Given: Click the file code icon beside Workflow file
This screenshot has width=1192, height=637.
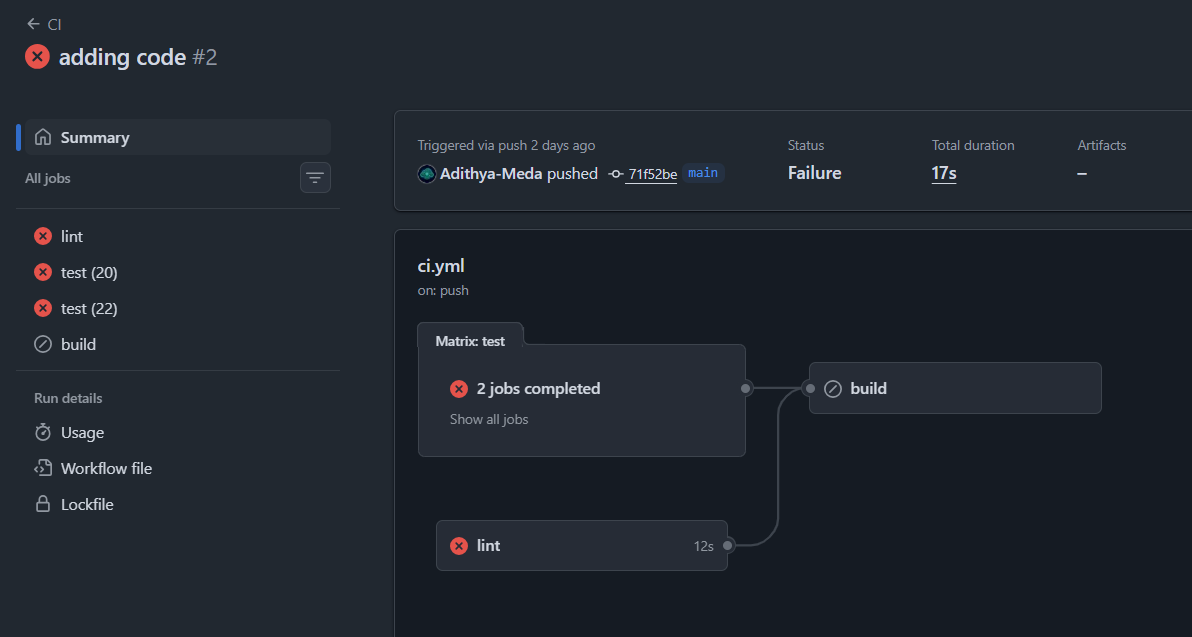Looking at the screenshot, I should 43,468.
